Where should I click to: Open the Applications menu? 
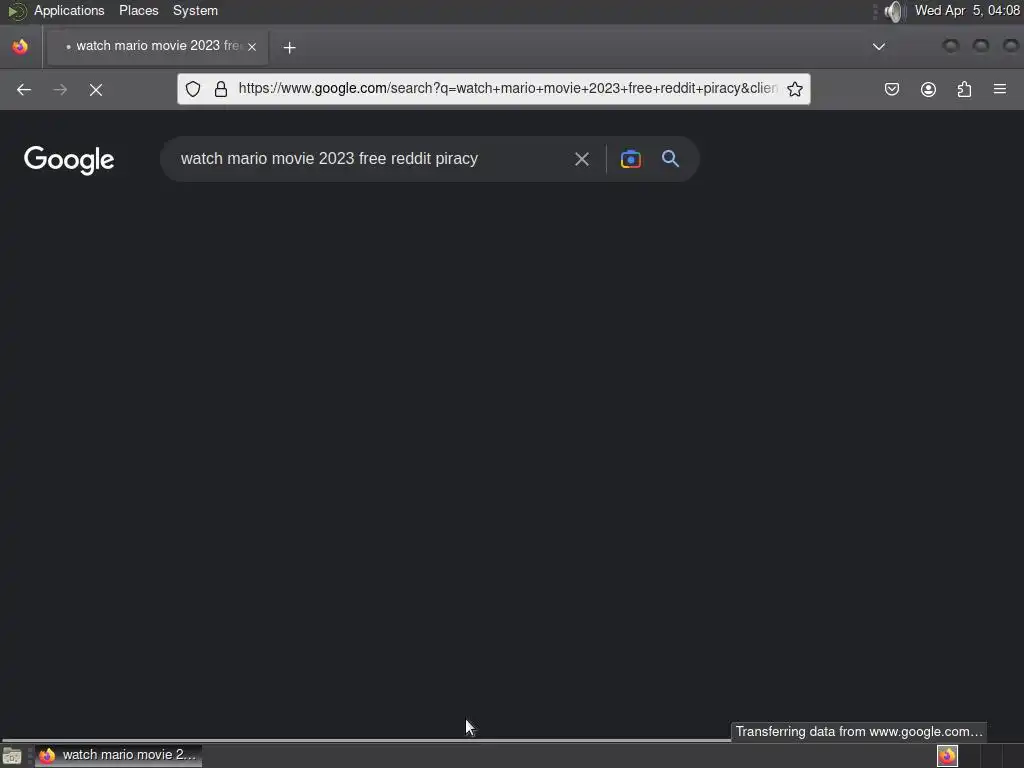69,10
